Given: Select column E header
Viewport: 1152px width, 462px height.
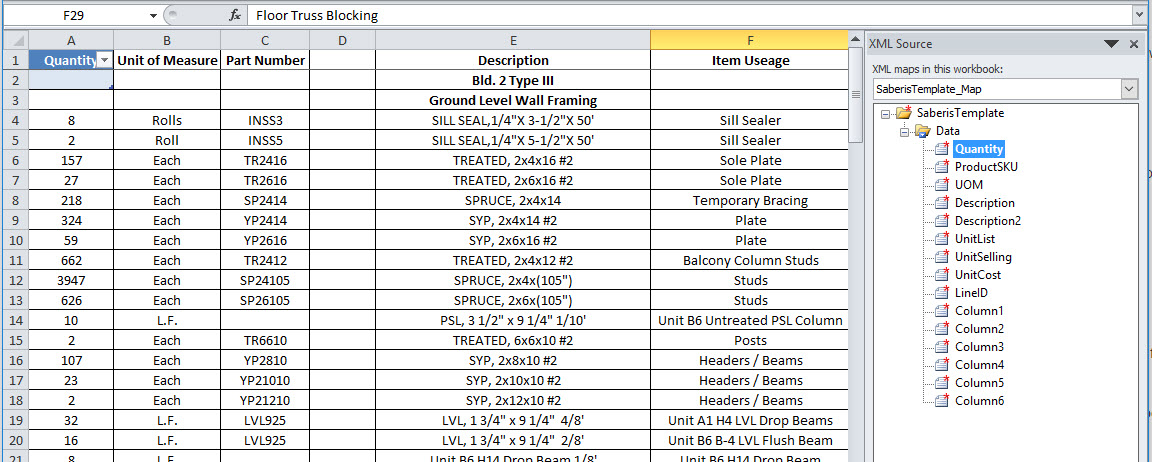Looking at the screenshot, I should click(x=512, y=39).
